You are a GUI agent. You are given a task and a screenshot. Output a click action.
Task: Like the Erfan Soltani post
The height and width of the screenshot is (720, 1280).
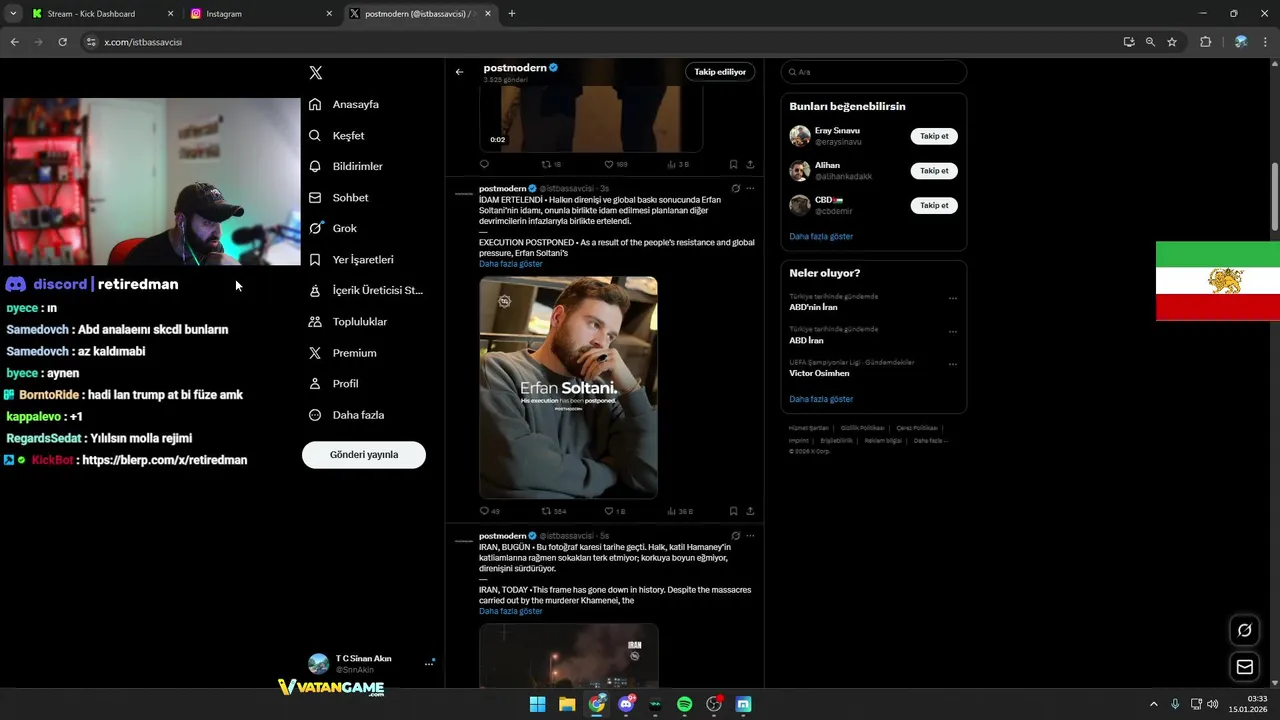tap(609, 511)
